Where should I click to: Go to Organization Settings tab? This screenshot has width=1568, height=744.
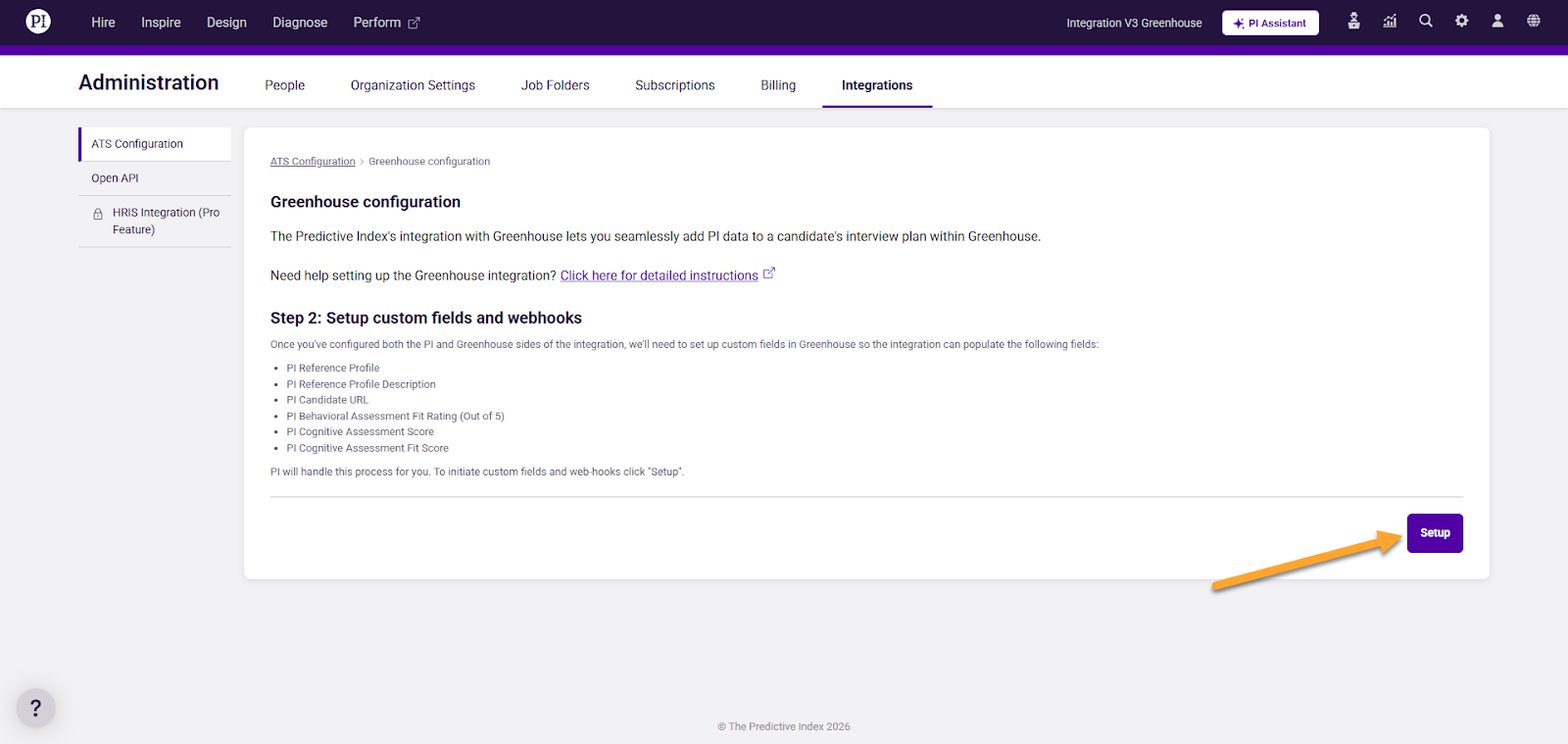click(413, 85)
